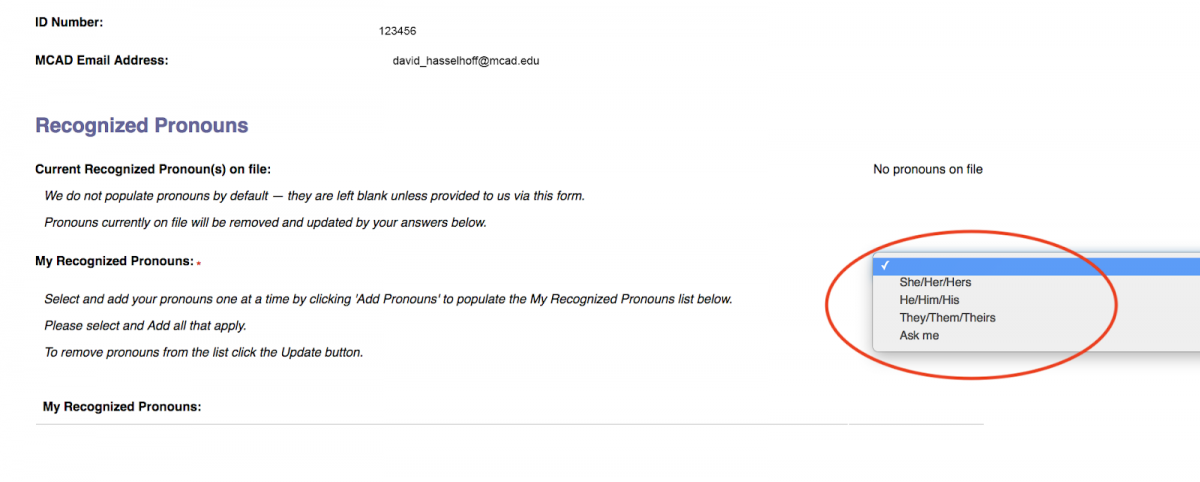Click the red required asterisk
Screen dimensions: 1200x482
click(x=198, y=263)
